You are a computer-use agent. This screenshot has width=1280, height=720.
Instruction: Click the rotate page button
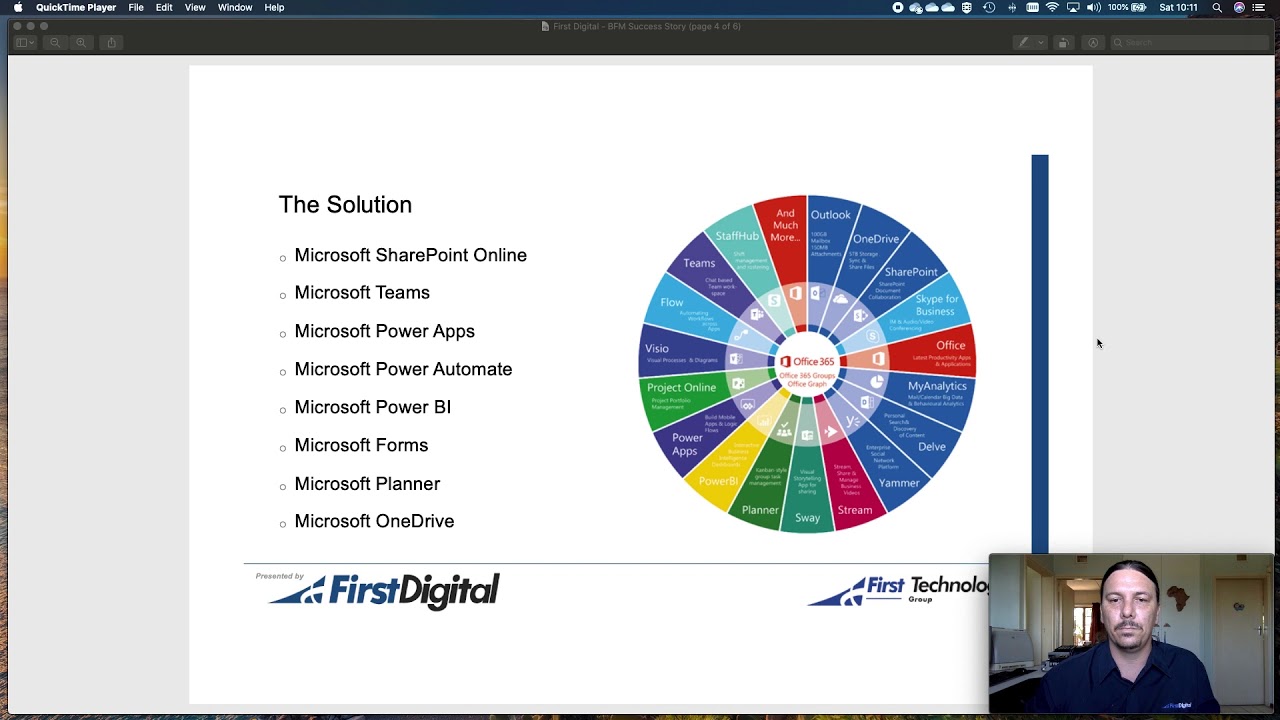tap(1063, 42)
